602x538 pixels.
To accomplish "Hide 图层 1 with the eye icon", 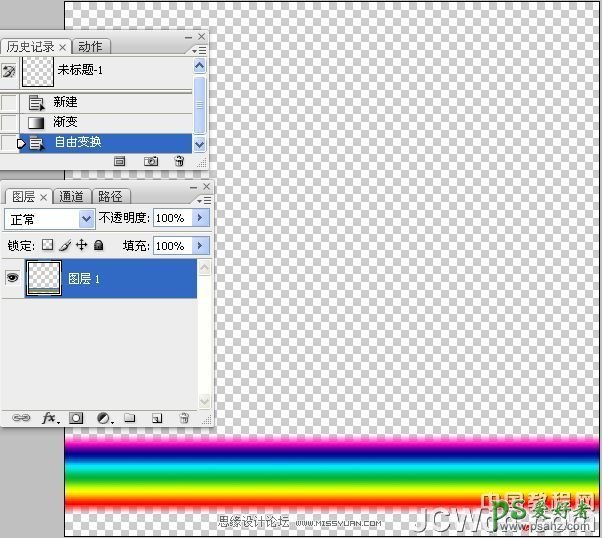I will 13,278.
